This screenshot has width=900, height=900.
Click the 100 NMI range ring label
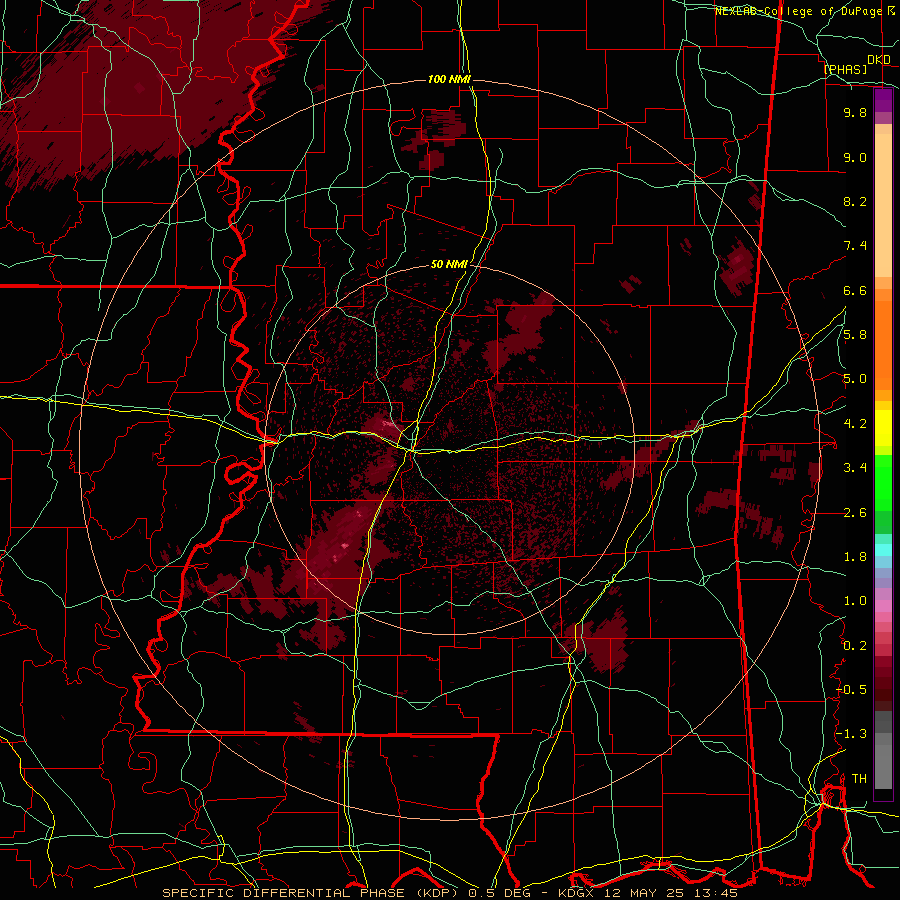click(x=449, y=79)
